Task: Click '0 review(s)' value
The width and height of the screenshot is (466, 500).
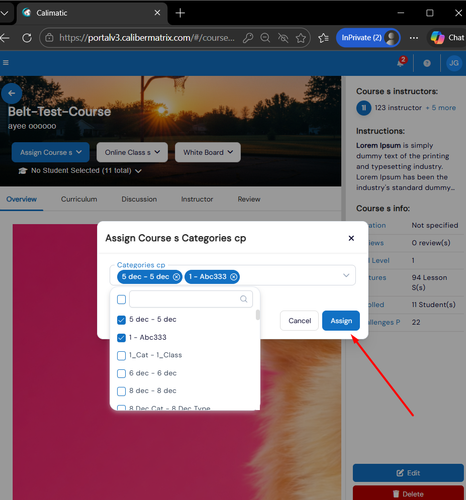Action: 431,243
